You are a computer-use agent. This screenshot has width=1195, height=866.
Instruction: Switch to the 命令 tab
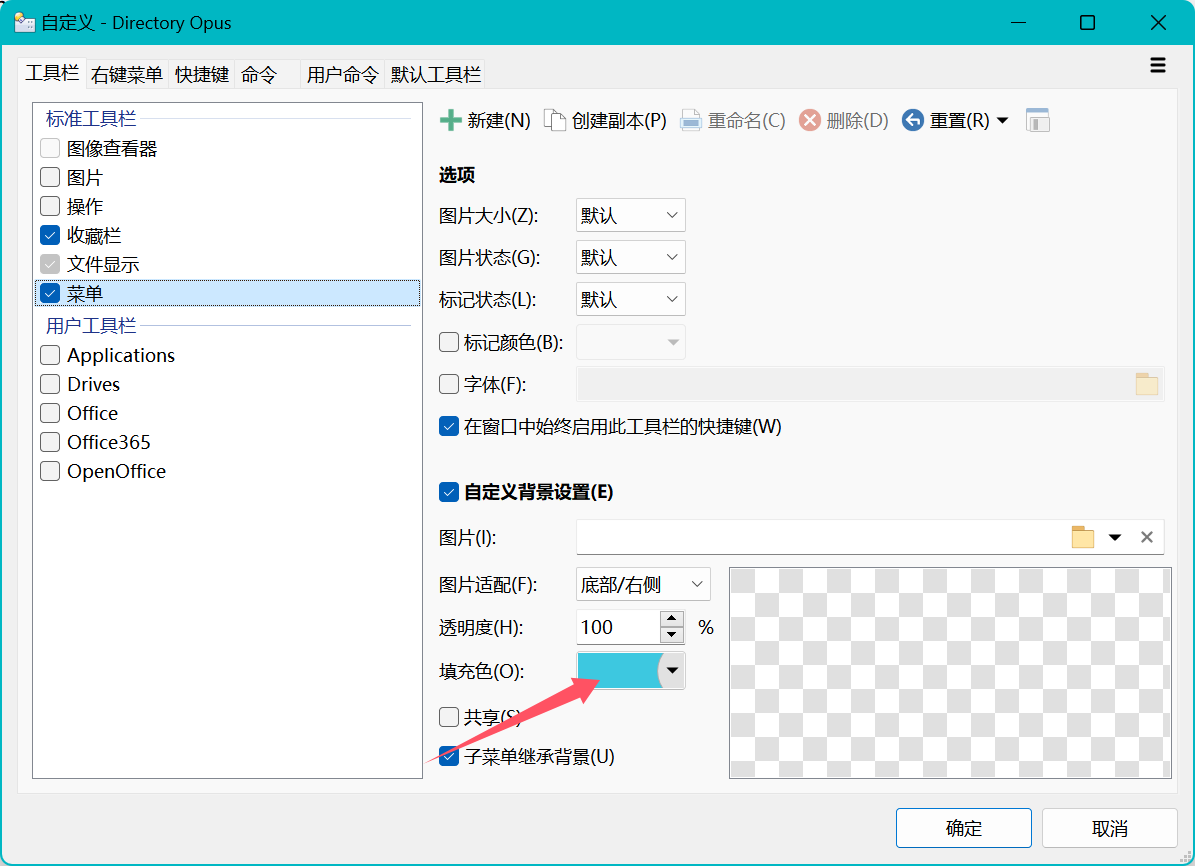coord(267,75)
